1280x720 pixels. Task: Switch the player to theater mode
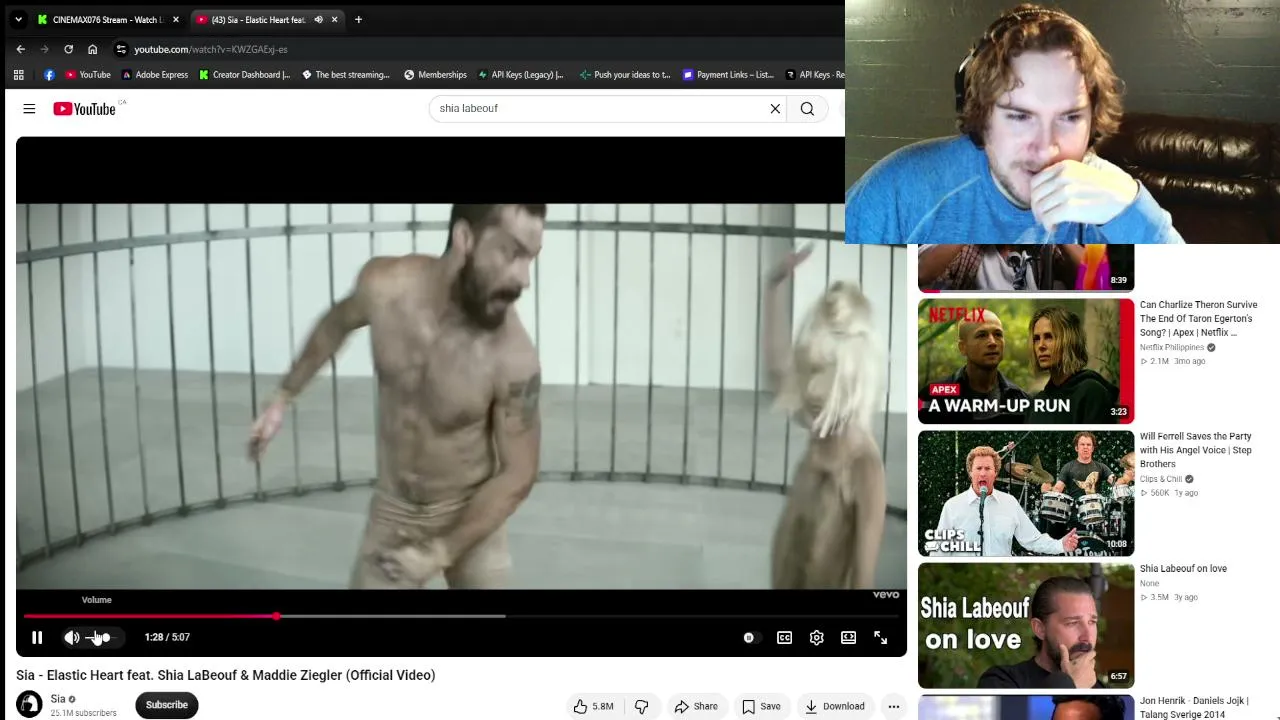click(x=849, y=637)
